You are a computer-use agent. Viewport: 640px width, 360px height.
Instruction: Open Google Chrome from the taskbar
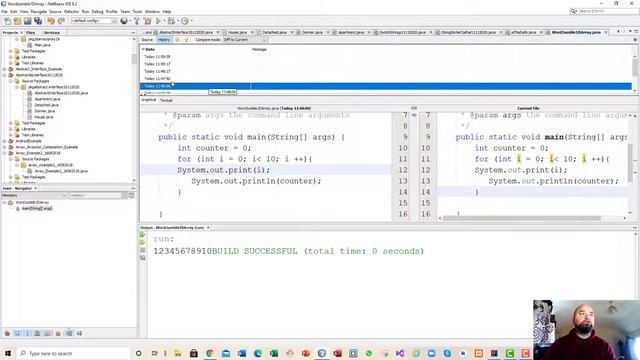pyautogui.click(x=210, y=353)
